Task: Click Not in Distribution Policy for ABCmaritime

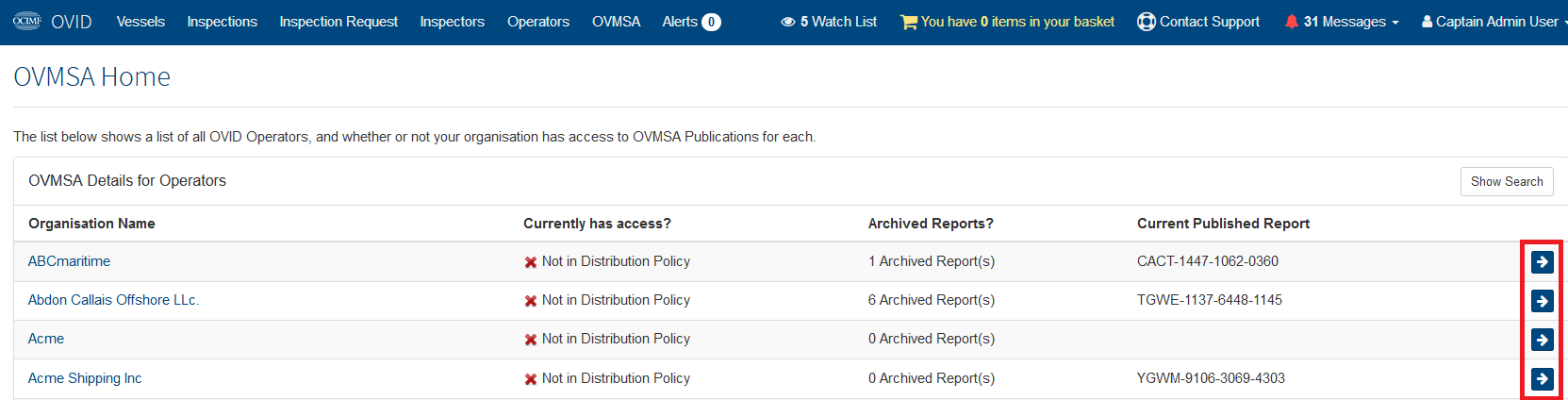Action: 616,261
